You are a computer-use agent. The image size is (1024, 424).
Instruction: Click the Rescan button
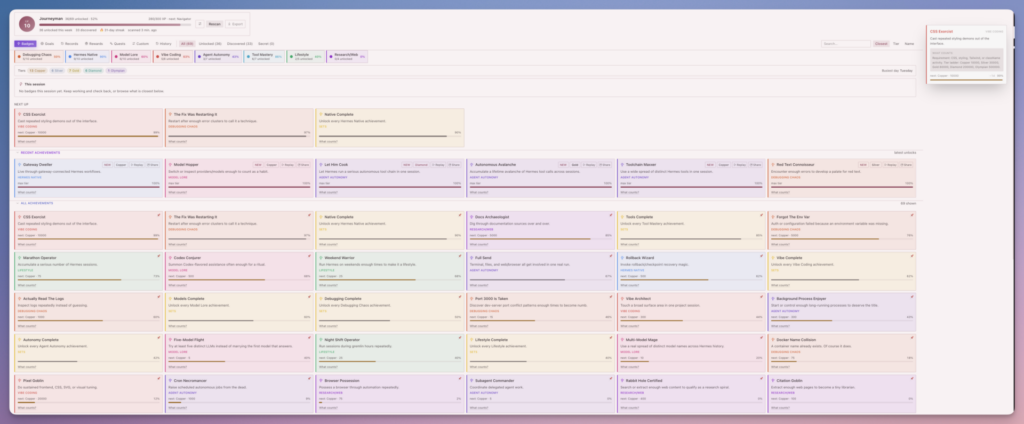215,24
